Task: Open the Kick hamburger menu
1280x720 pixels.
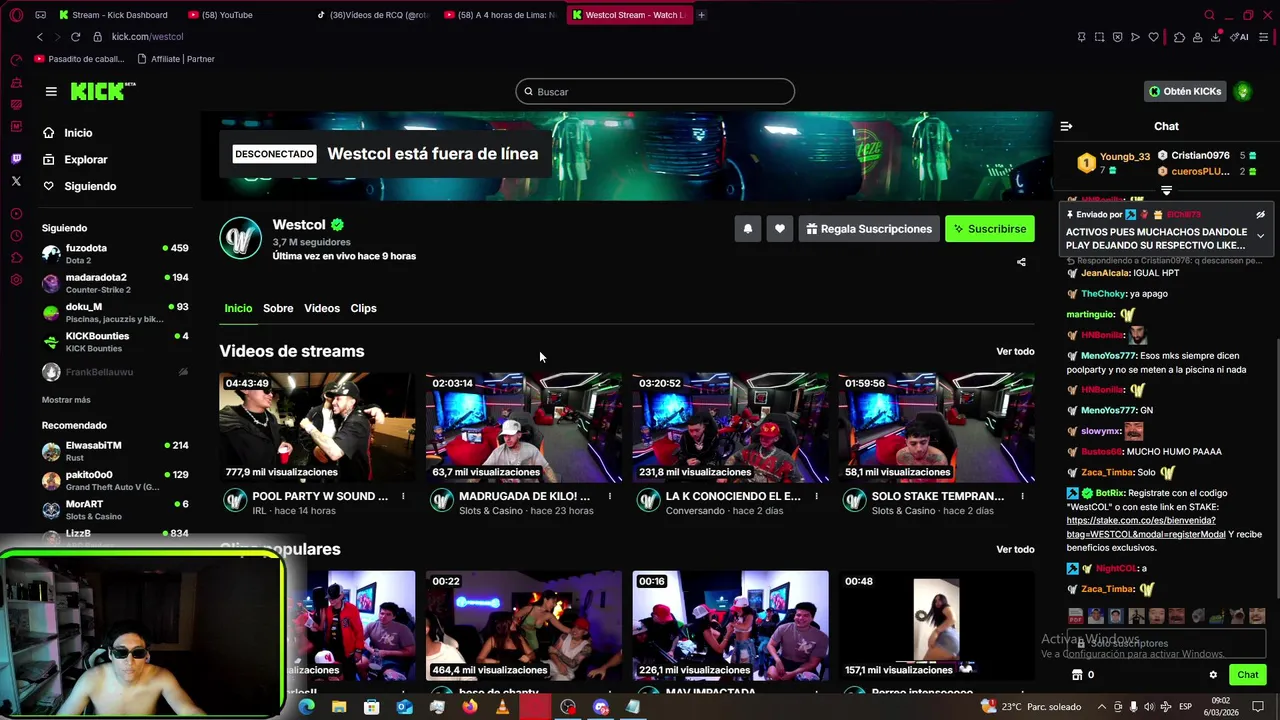Action: 51,91
